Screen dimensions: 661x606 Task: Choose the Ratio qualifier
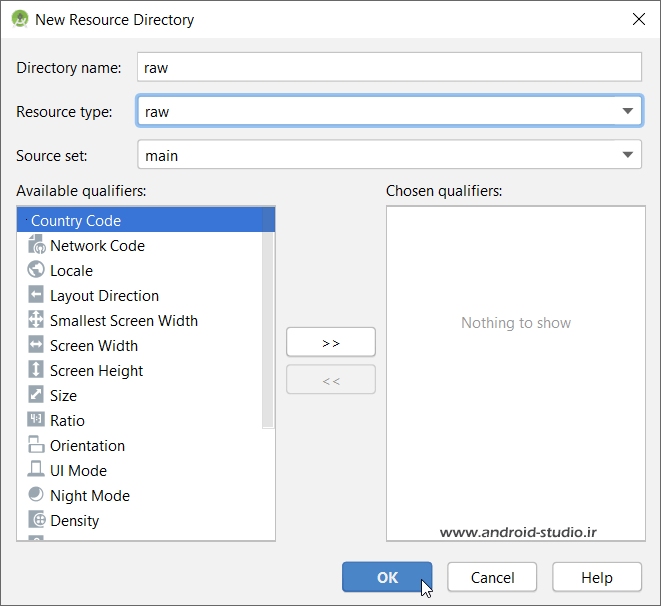[x=67, y=421]
